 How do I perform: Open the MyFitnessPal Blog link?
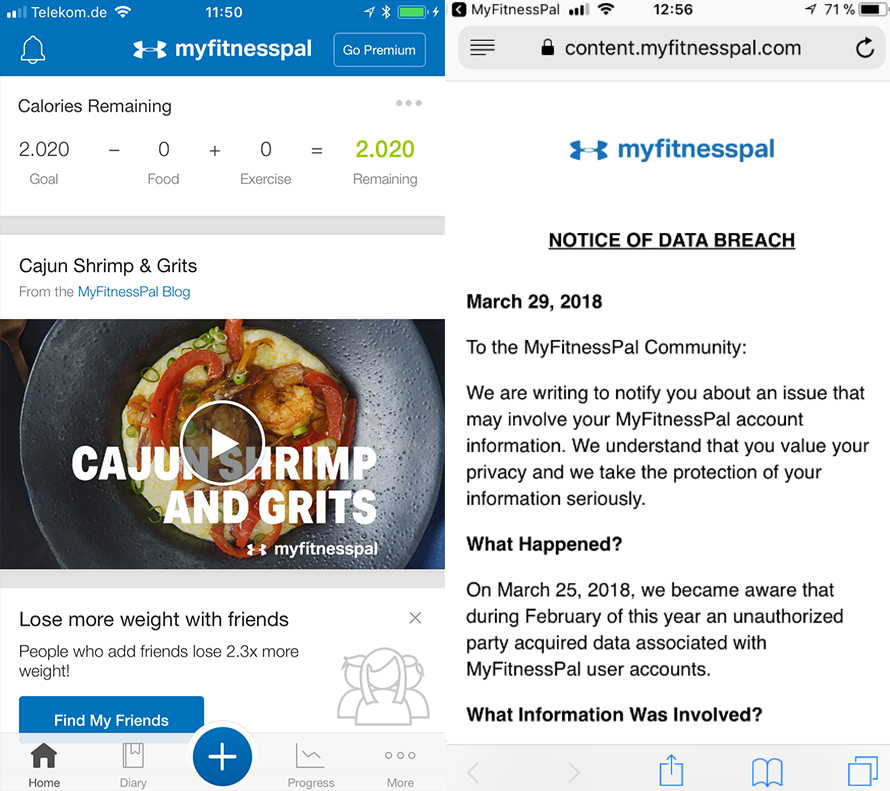click(x=134, y=292)
